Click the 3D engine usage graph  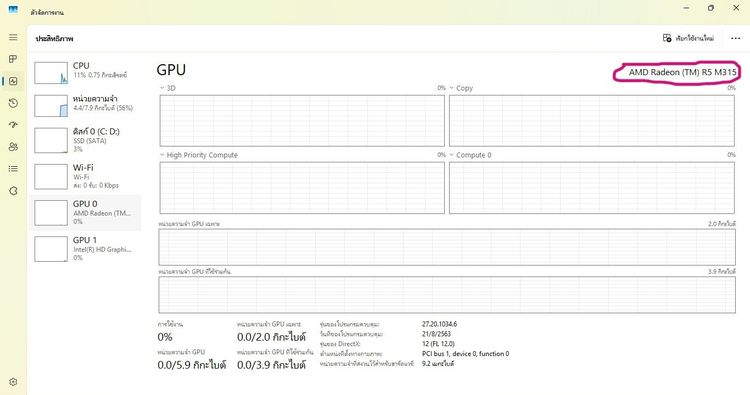[302, 121]
